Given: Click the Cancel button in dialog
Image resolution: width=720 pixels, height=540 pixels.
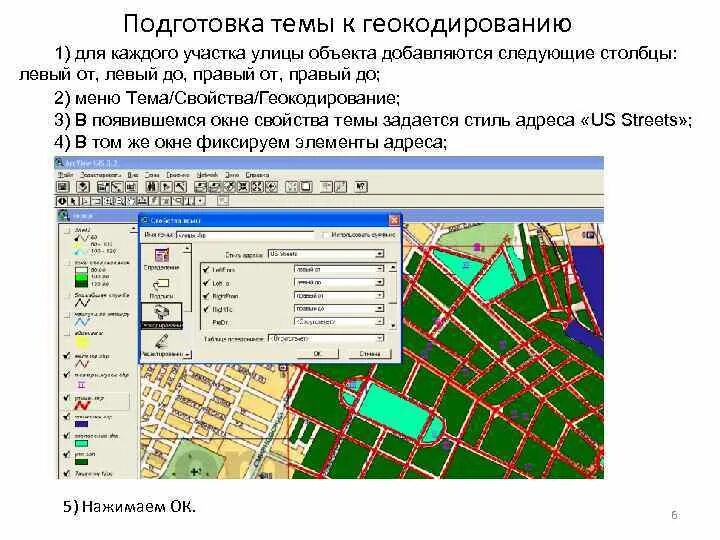Looking at the screenshot, I should [370, 354].
